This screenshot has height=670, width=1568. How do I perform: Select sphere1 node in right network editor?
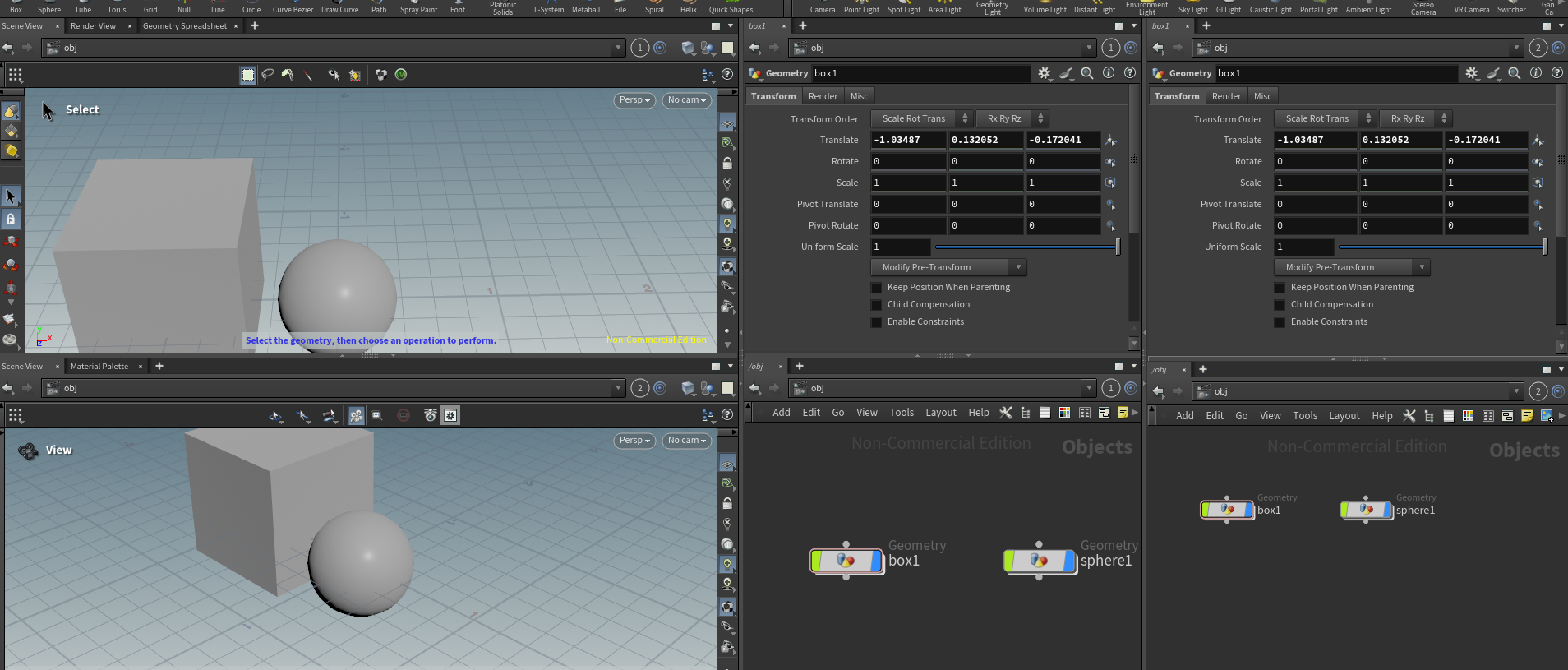tap(1367, 510)
